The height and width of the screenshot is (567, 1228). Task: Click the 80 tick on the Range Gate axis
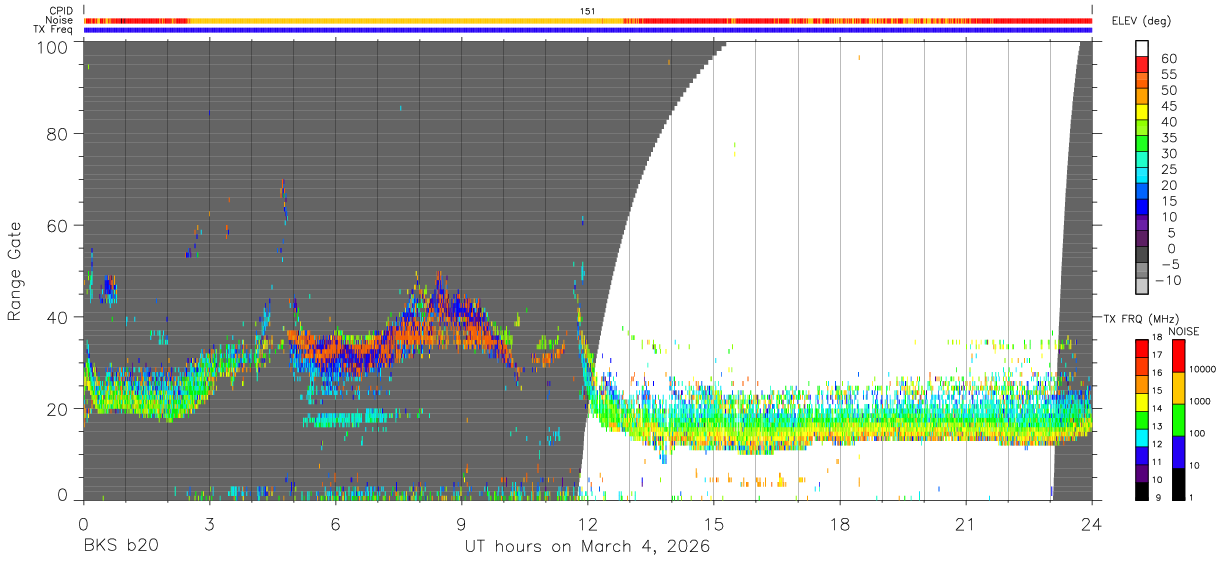[x=59, y=133]
